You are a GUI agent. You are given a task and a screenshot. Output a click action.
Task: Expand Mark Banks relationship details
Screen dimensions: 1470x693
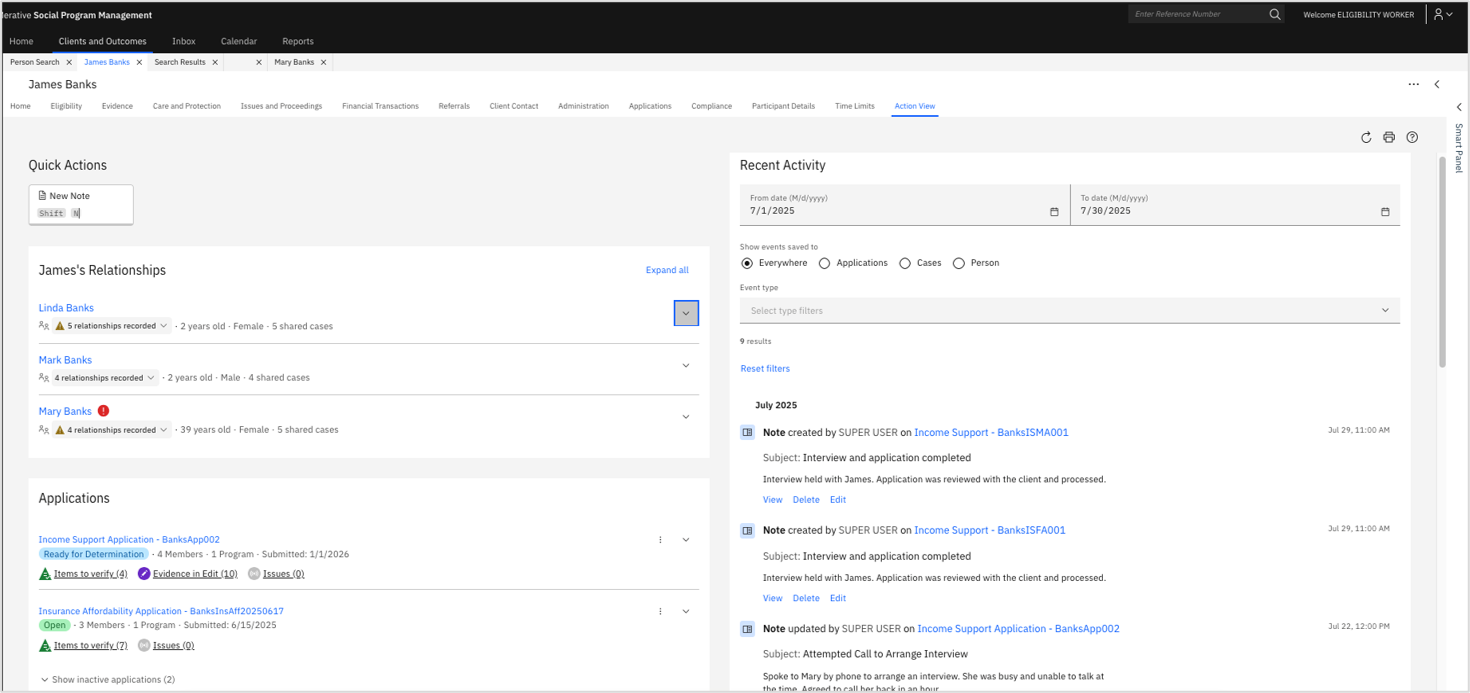(x=686, y=365)
